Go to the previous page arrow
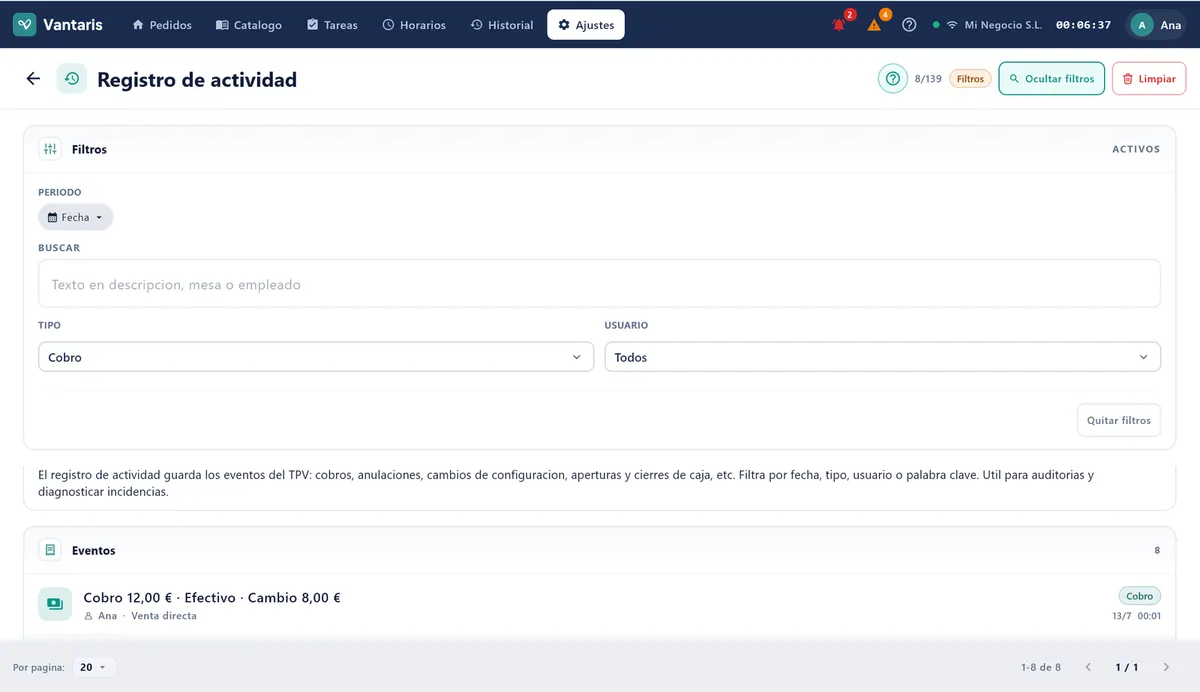This screenshot has width=1200, height=692. 1089,667
